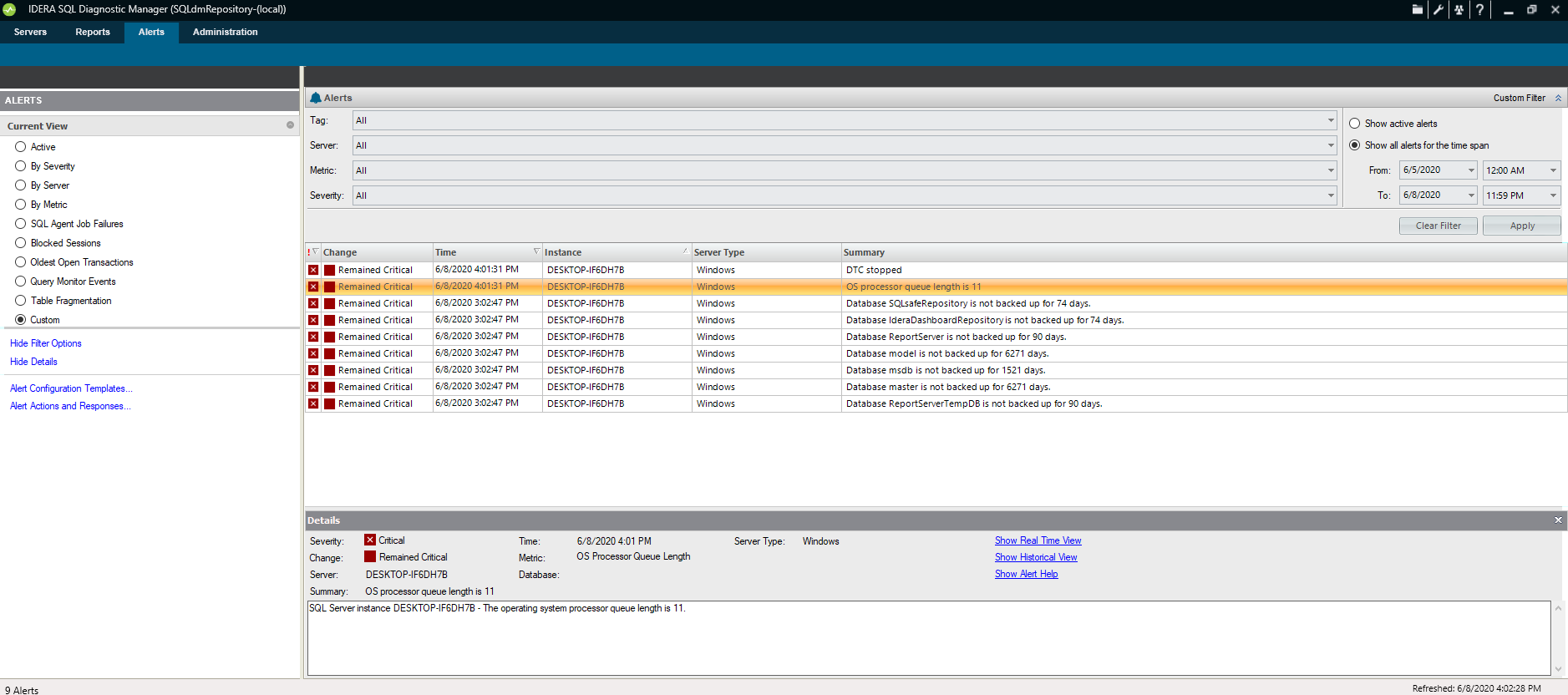Click red change square on DTC stopped row
The width and height of the screenshot is (1568, 695).
point(329,270)
